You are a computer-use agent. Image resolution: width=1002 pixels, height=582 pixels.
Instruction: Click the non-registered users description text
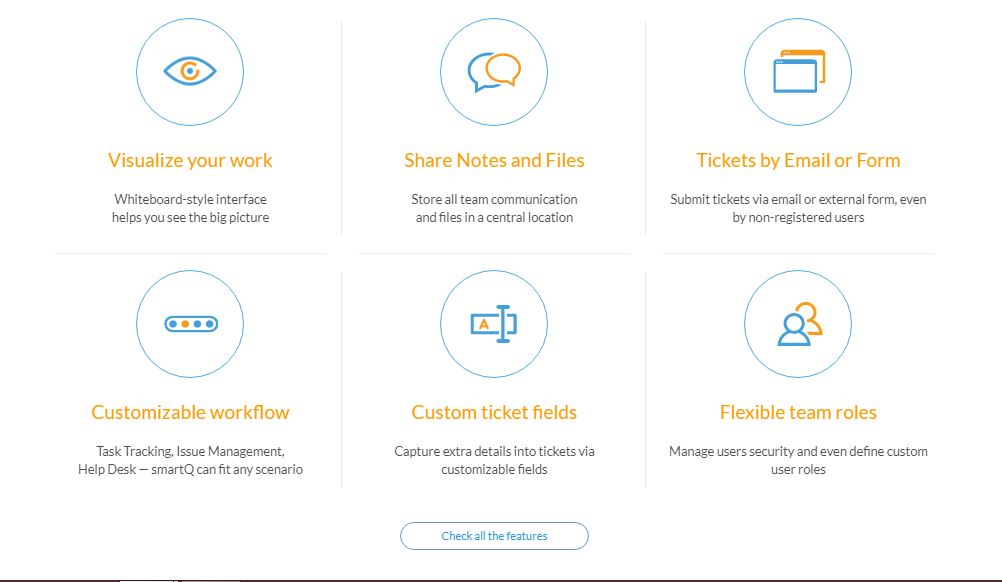(x=798, y=208)
